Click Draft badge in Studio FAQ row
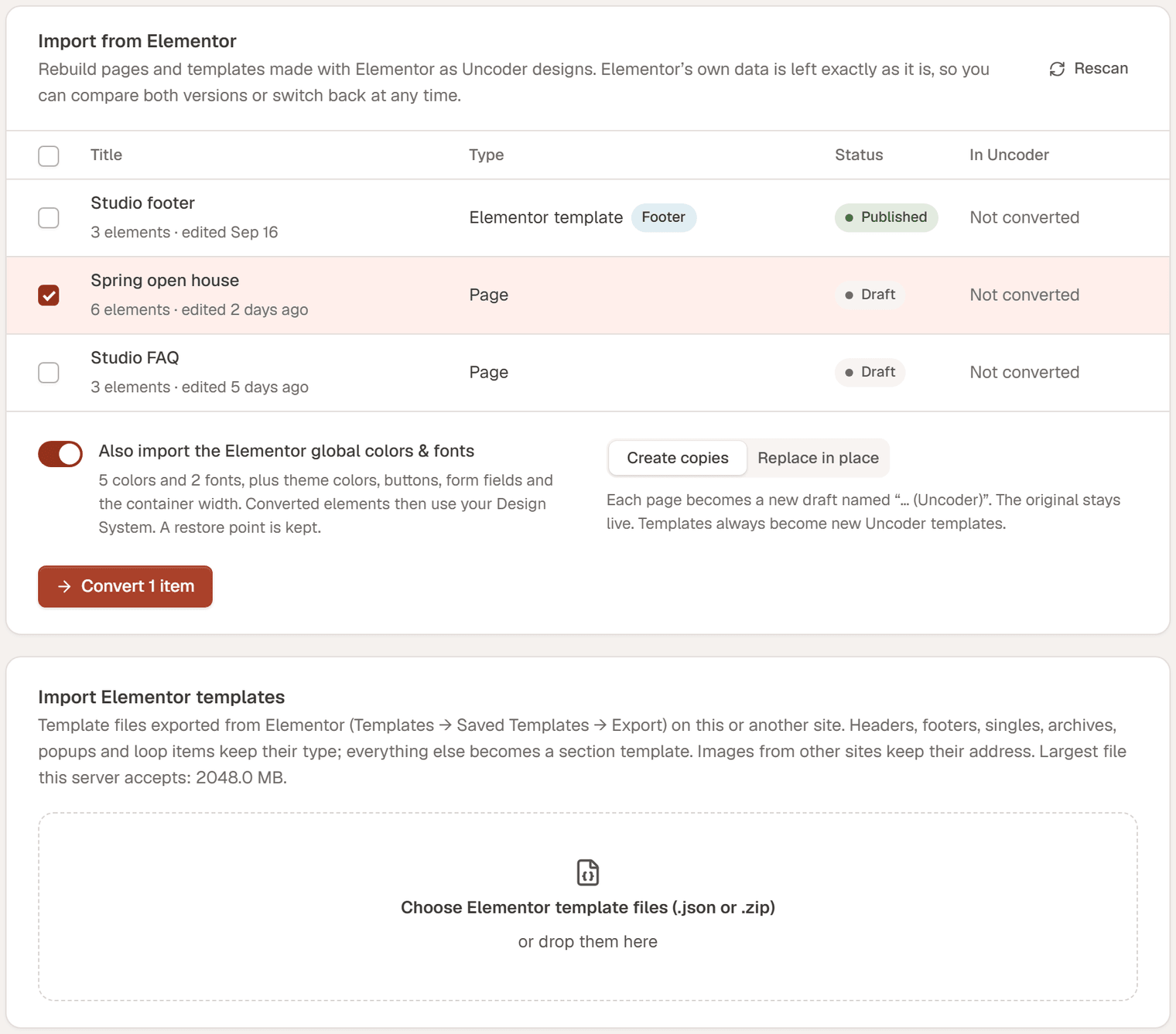Image resolution: width=1176 pixels, height=1034 pixels. pos(870,372)
